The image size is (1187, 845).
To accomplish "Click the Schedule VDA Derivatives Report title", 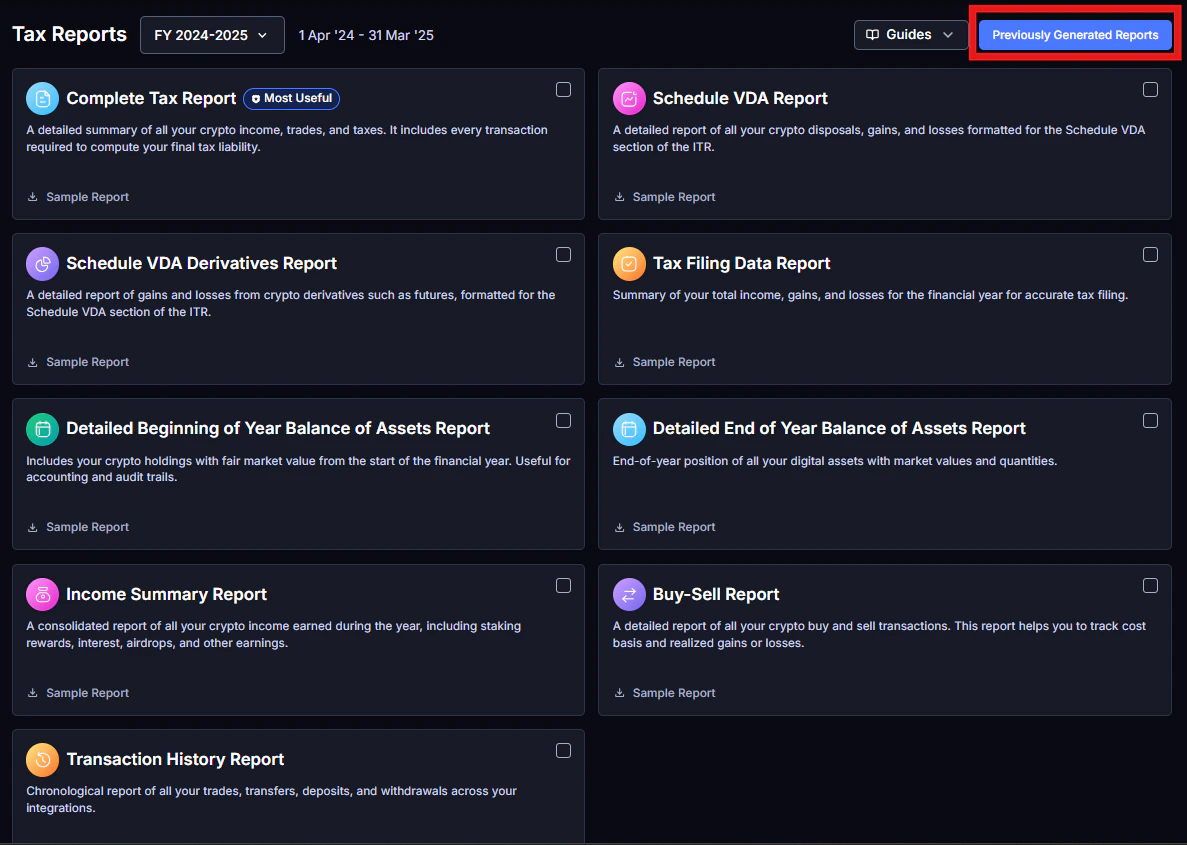I will (201, 263).
